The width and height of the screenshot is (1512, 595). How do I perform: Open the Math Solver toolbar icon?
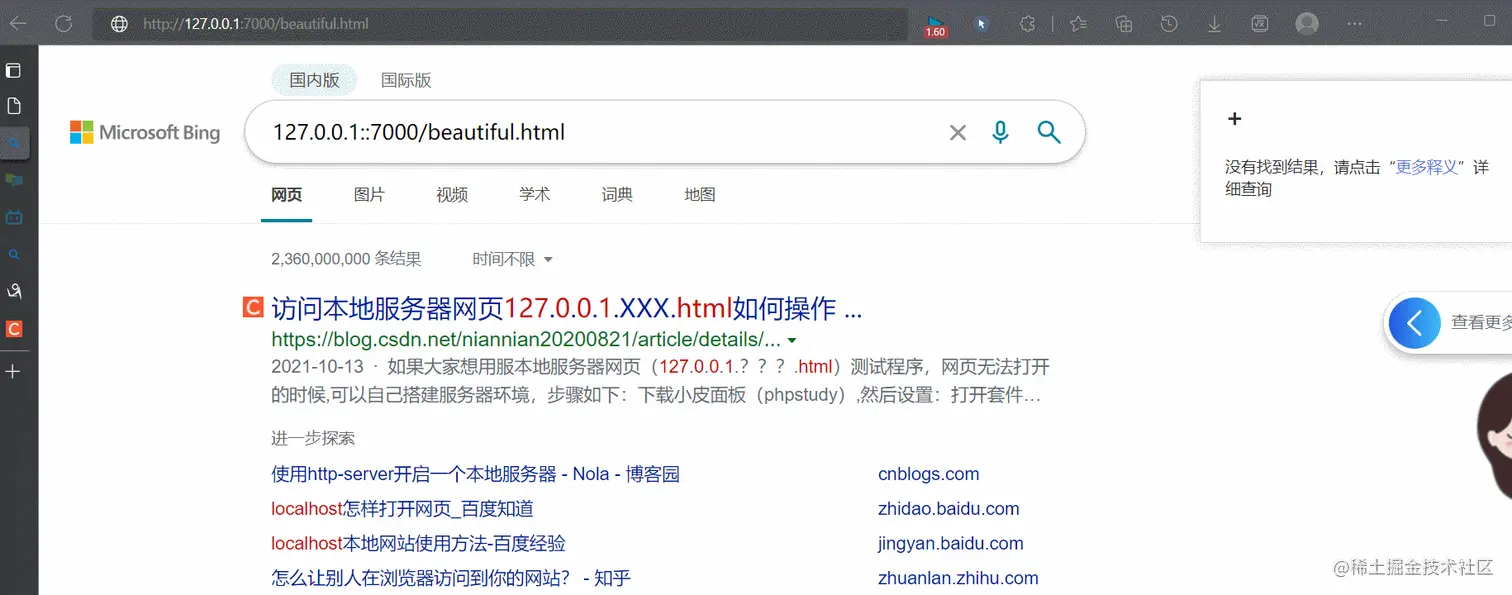click(x=1259, y=23)
